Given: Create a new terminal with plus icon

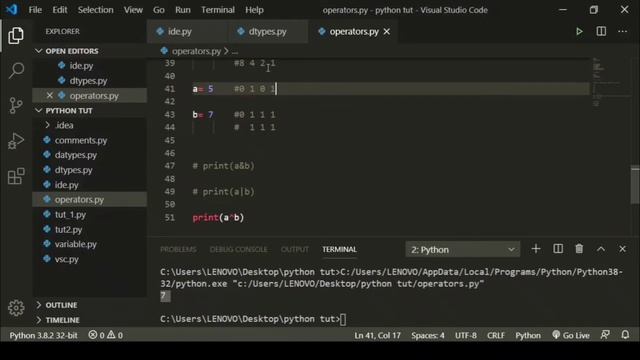Looking at the screenshot, I should [x=536, y=249].
